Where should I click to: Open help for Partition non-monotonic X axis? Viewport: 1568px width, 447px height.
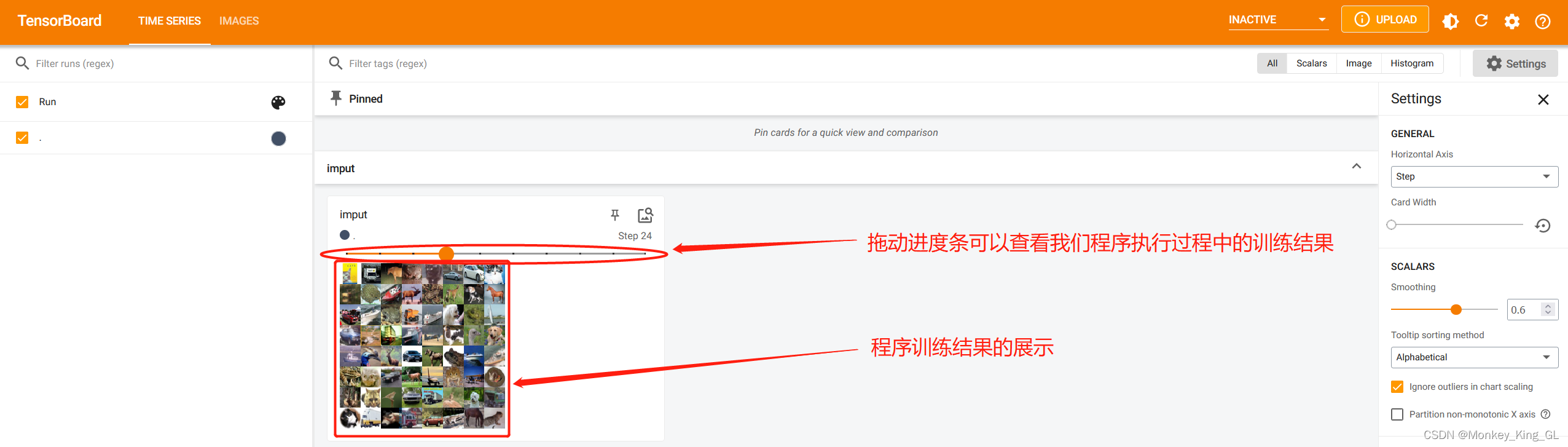tap(1546, 414)
